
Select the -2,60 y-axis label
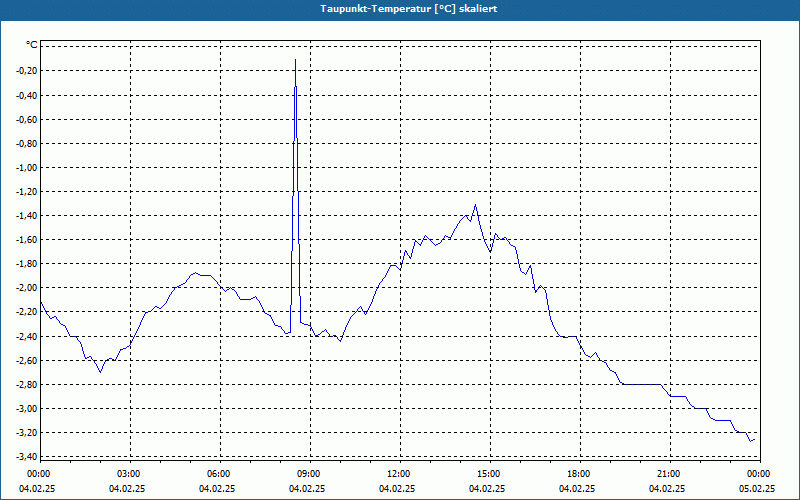[x=27, y=361]
